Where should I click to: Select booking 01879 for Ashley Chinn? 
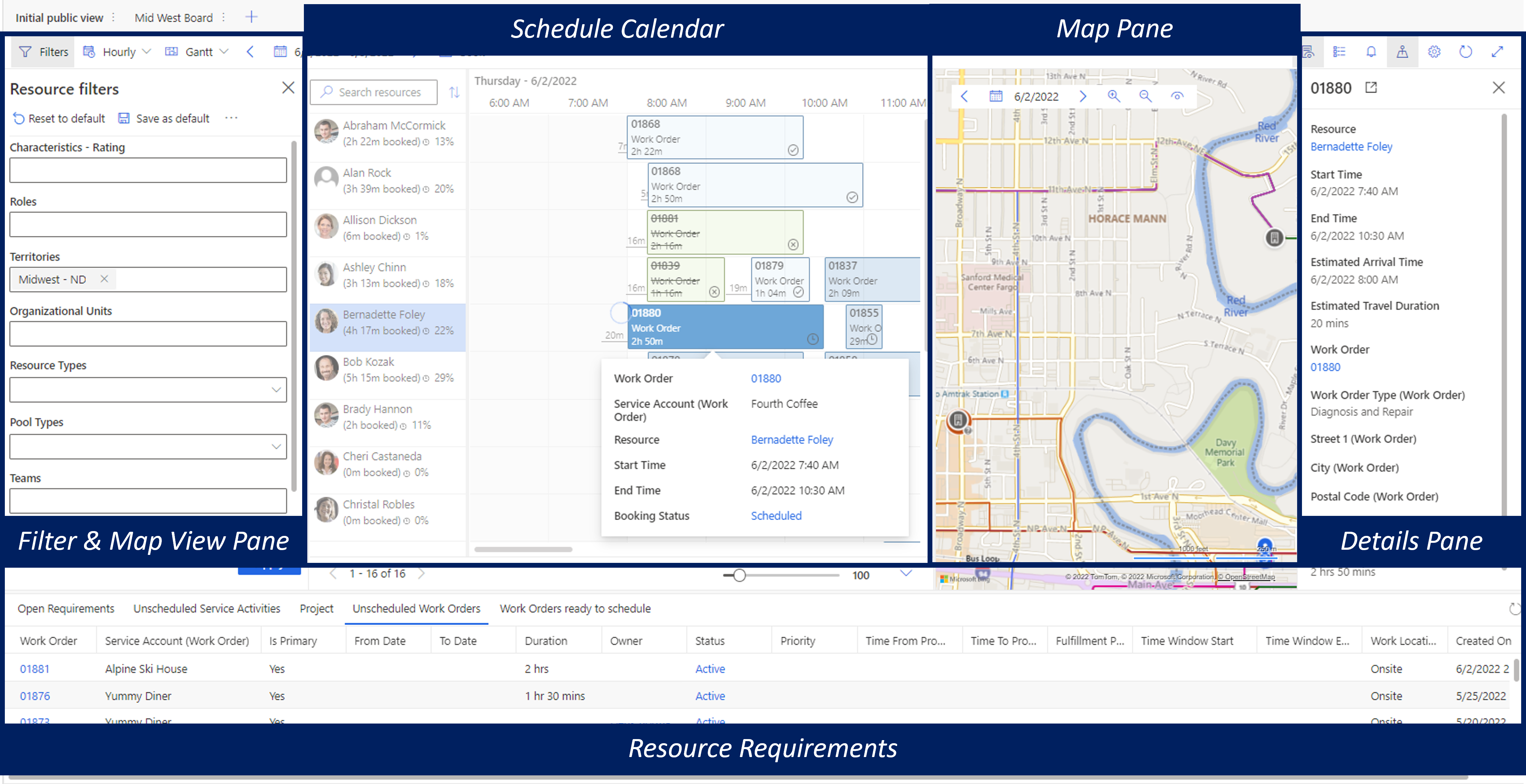(780, 280)
